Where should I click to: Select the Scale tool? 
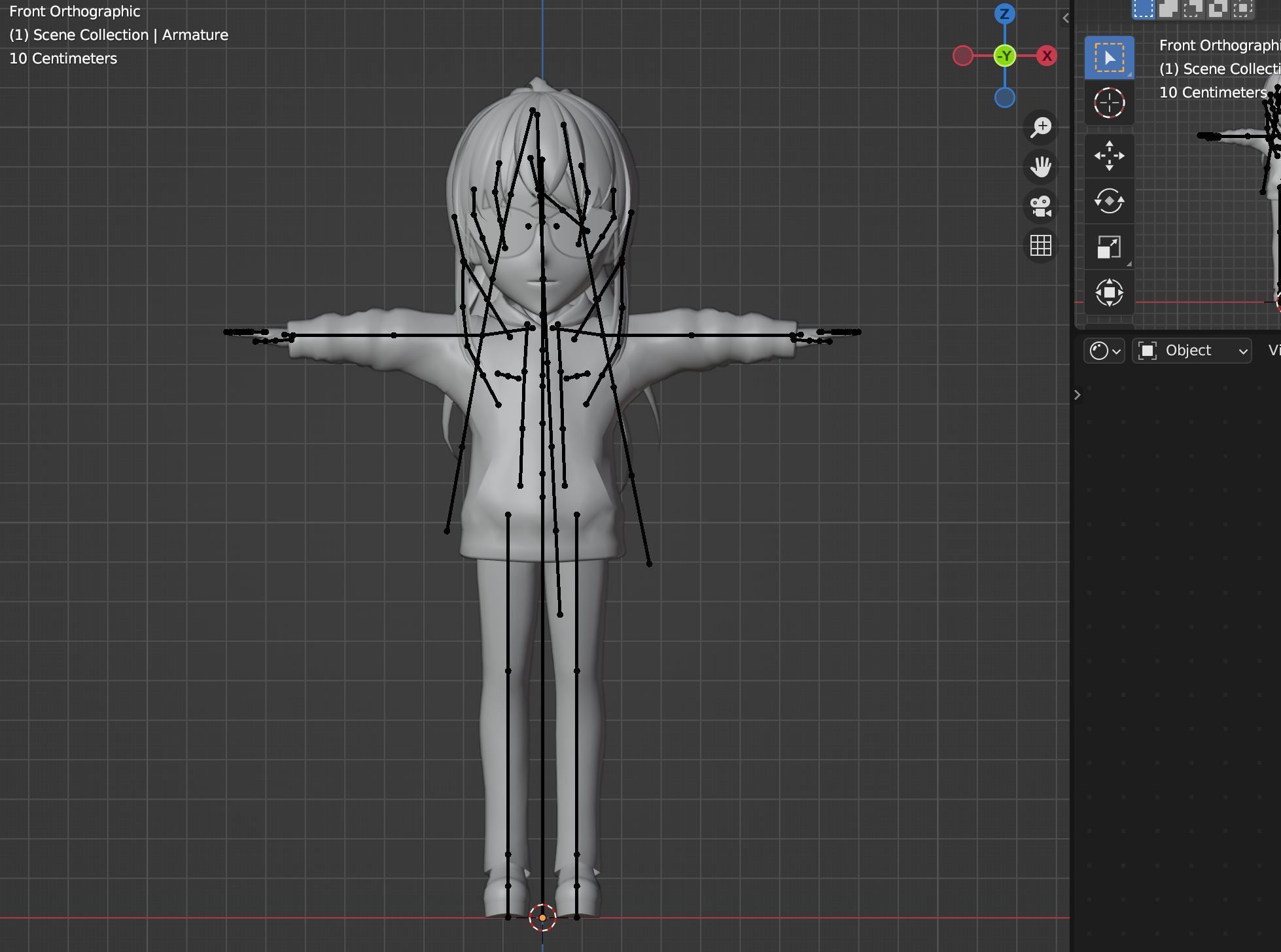pyautogui.click(x=1109, y=247)
